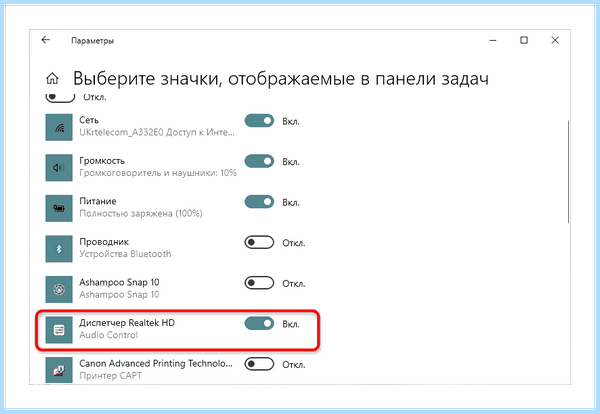Close the Параметры window
600x414 pixels.
point(555,40)
